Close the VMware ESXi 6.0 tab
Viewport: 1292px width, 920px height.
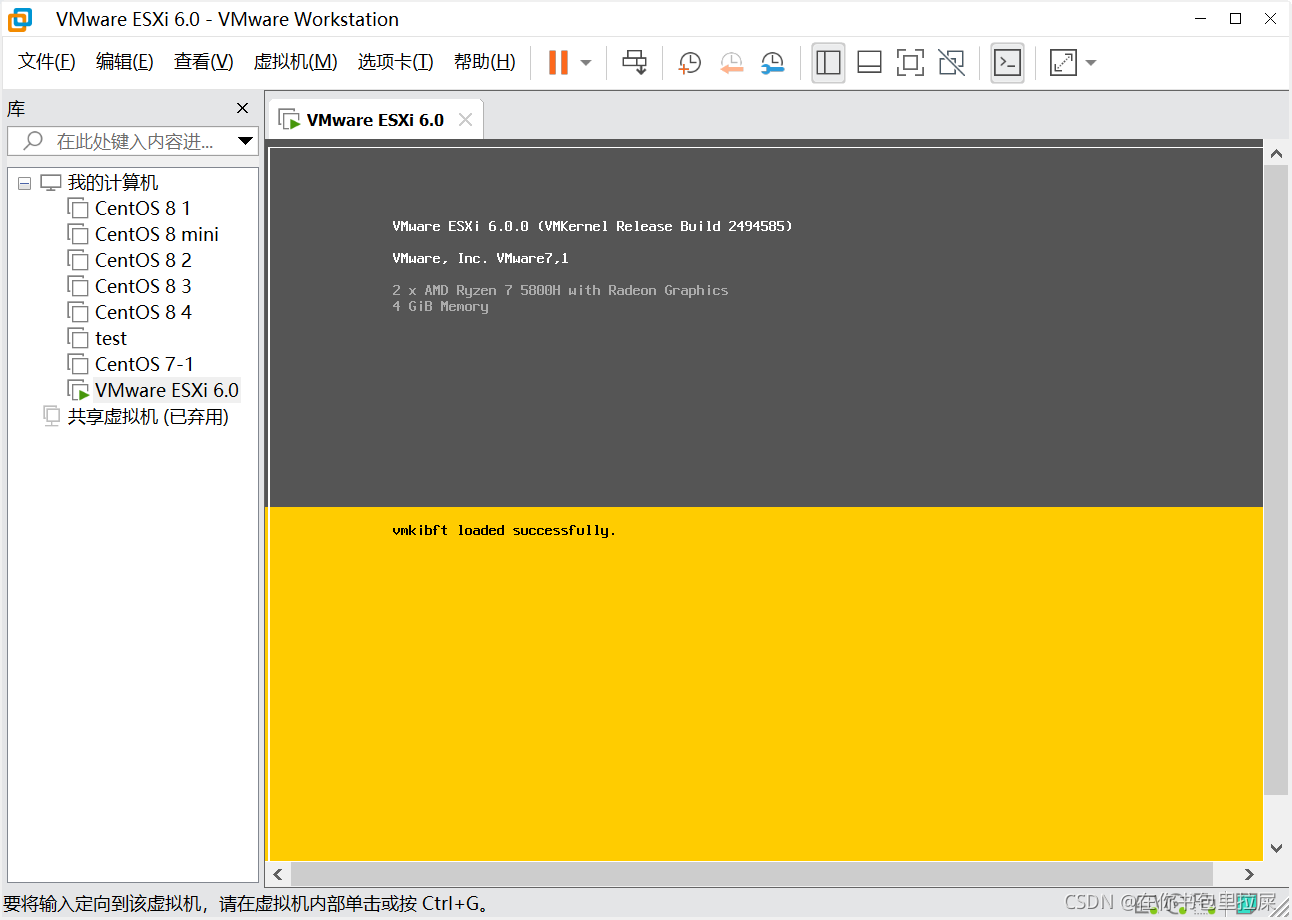point(465,120)
